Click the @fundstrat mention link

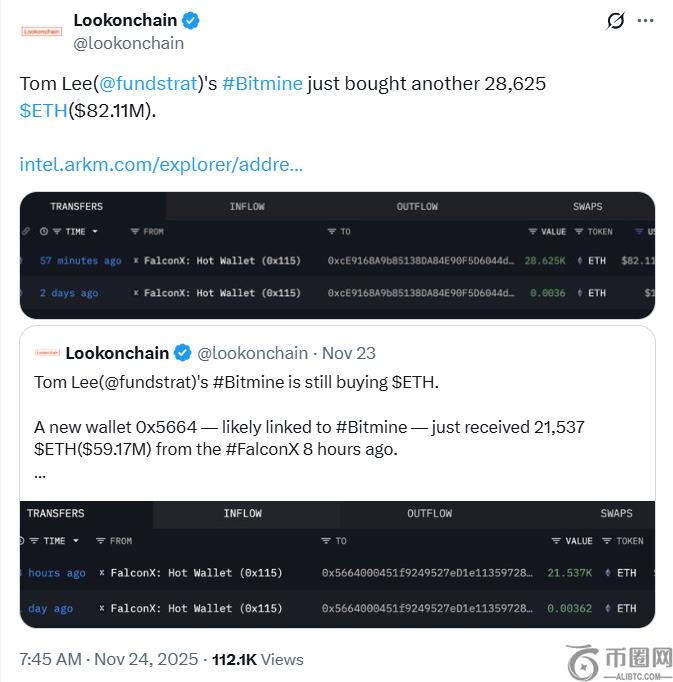click(x=149, y=84)
